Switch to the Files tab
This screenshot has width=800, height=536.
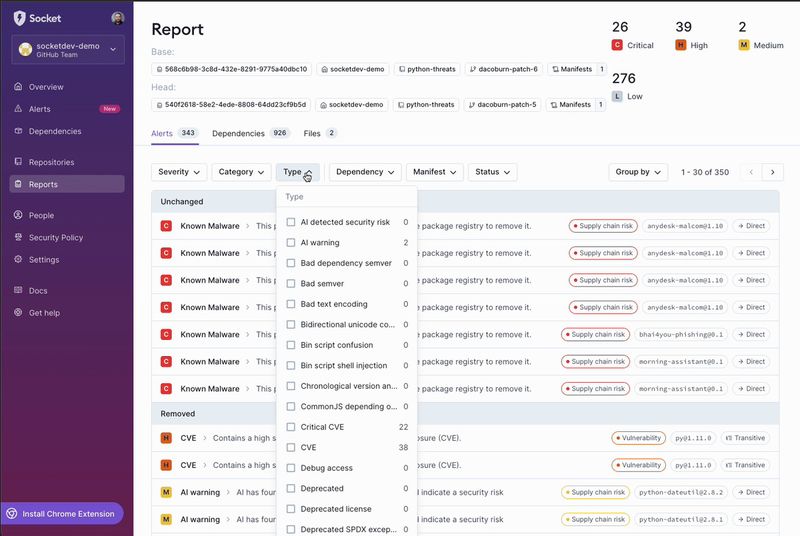[320, 134]
